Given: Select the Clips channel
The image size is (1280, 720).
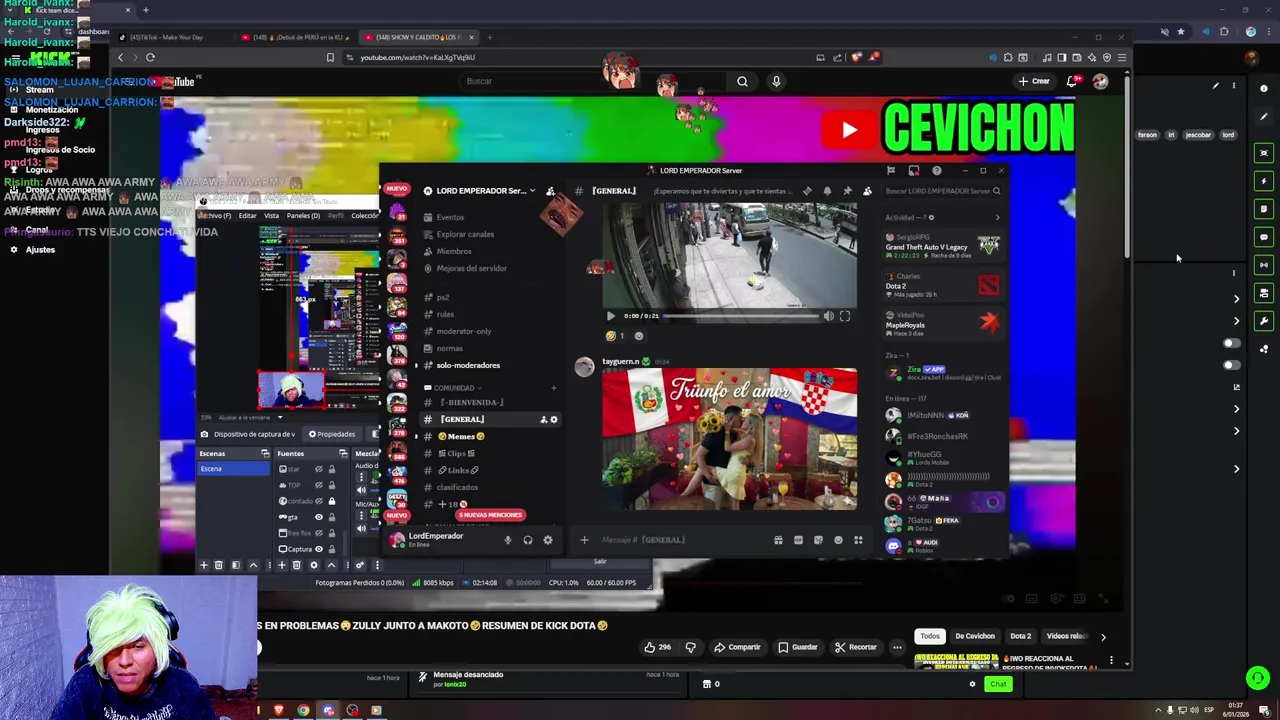Looking at the screenshot, I should click(x=455, y=453).
